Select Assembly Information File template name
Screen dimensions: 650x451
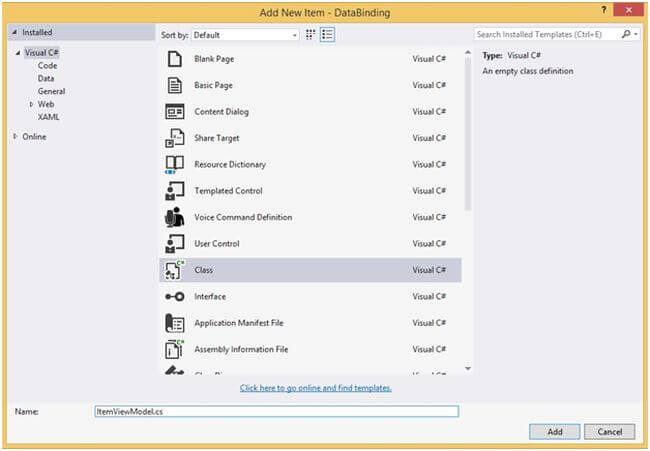click(x=241, y=349)
